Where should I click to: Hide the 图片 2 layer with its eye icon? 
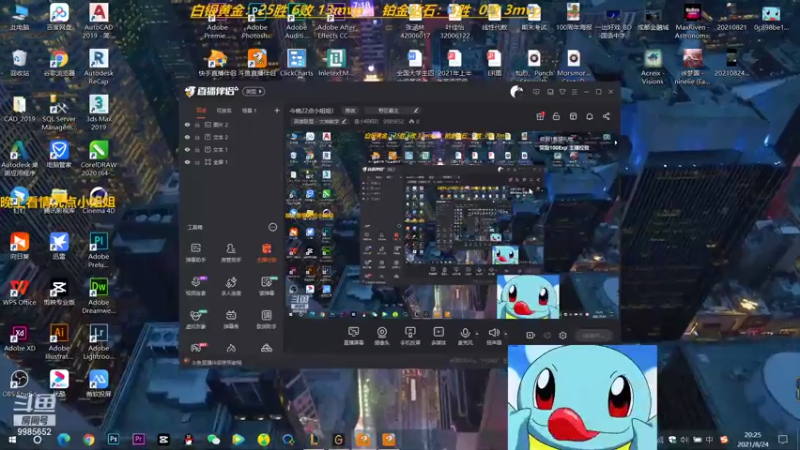[x=187, y=124]
